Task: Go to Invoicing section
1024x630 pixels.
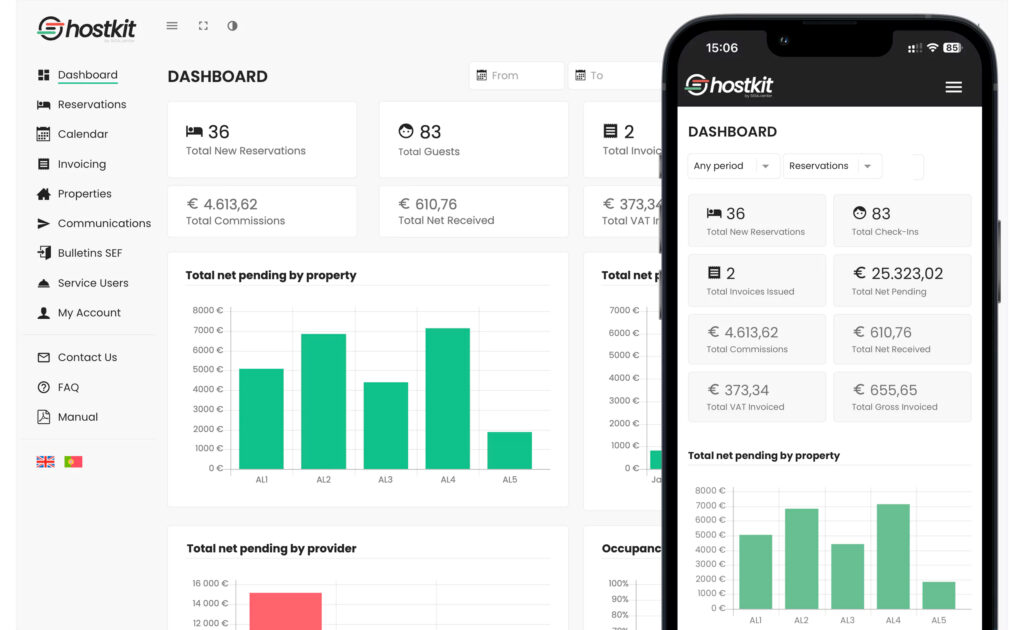Action: coord(81,164)
